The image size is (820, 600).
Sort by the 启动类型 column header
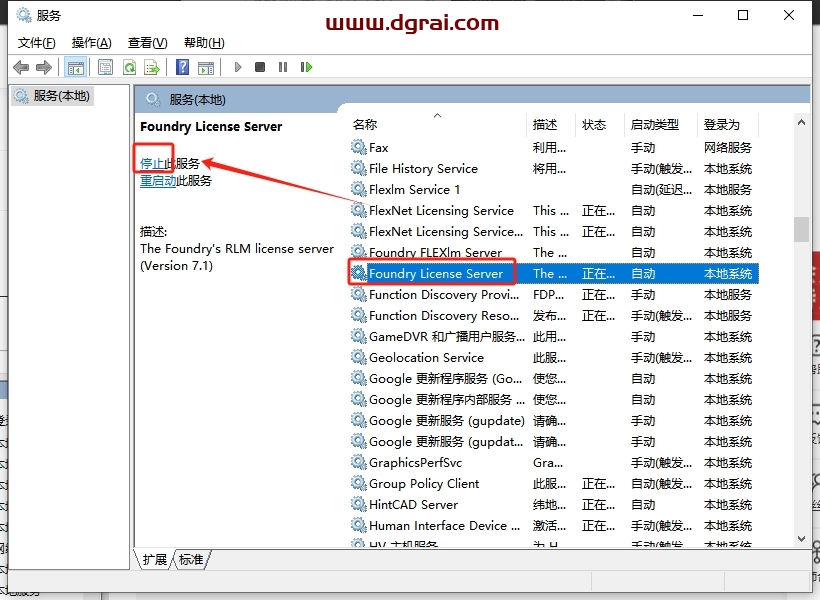coord(661,124)
